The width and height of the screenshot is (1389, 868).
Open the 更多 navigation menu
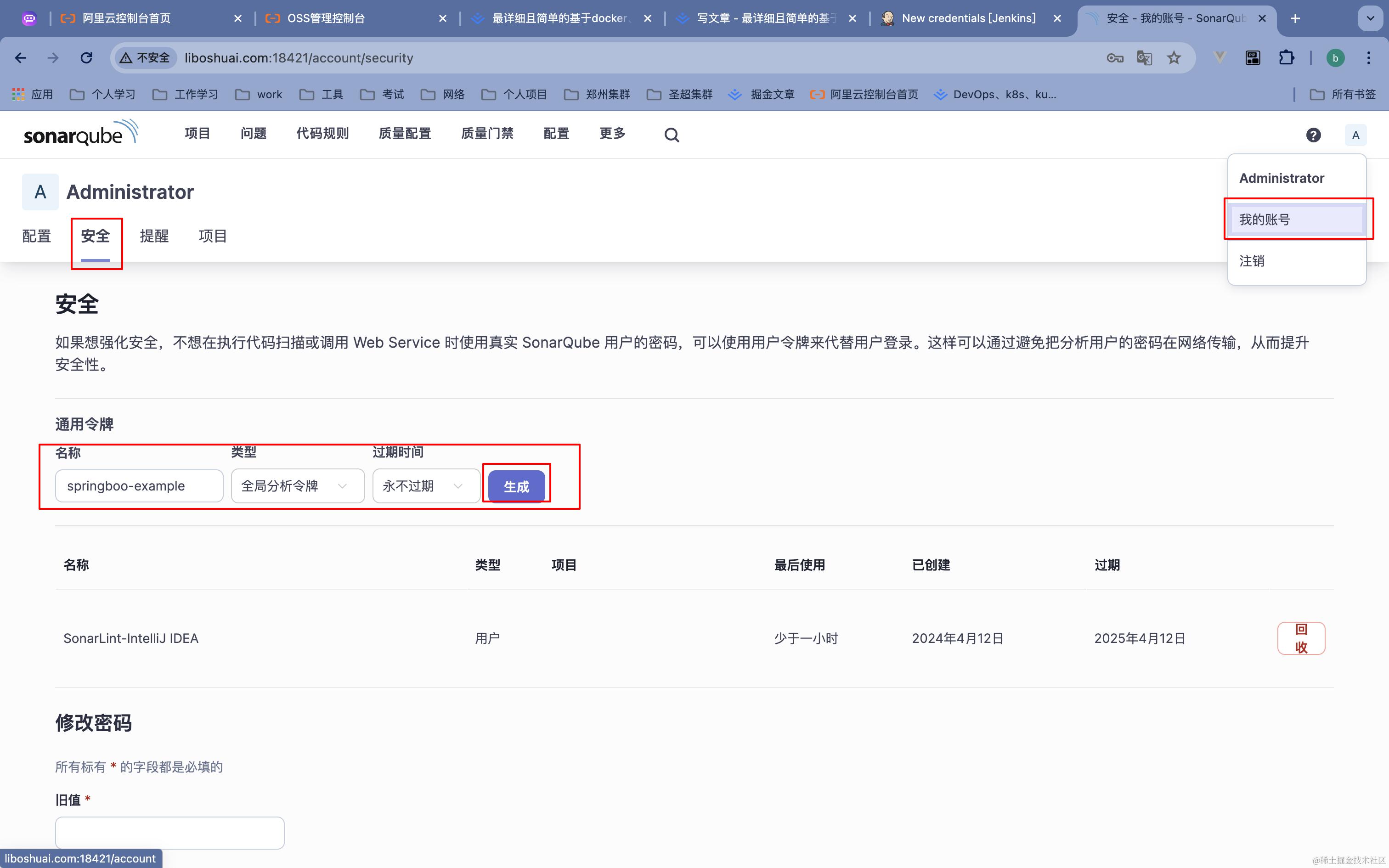[612, 134]
